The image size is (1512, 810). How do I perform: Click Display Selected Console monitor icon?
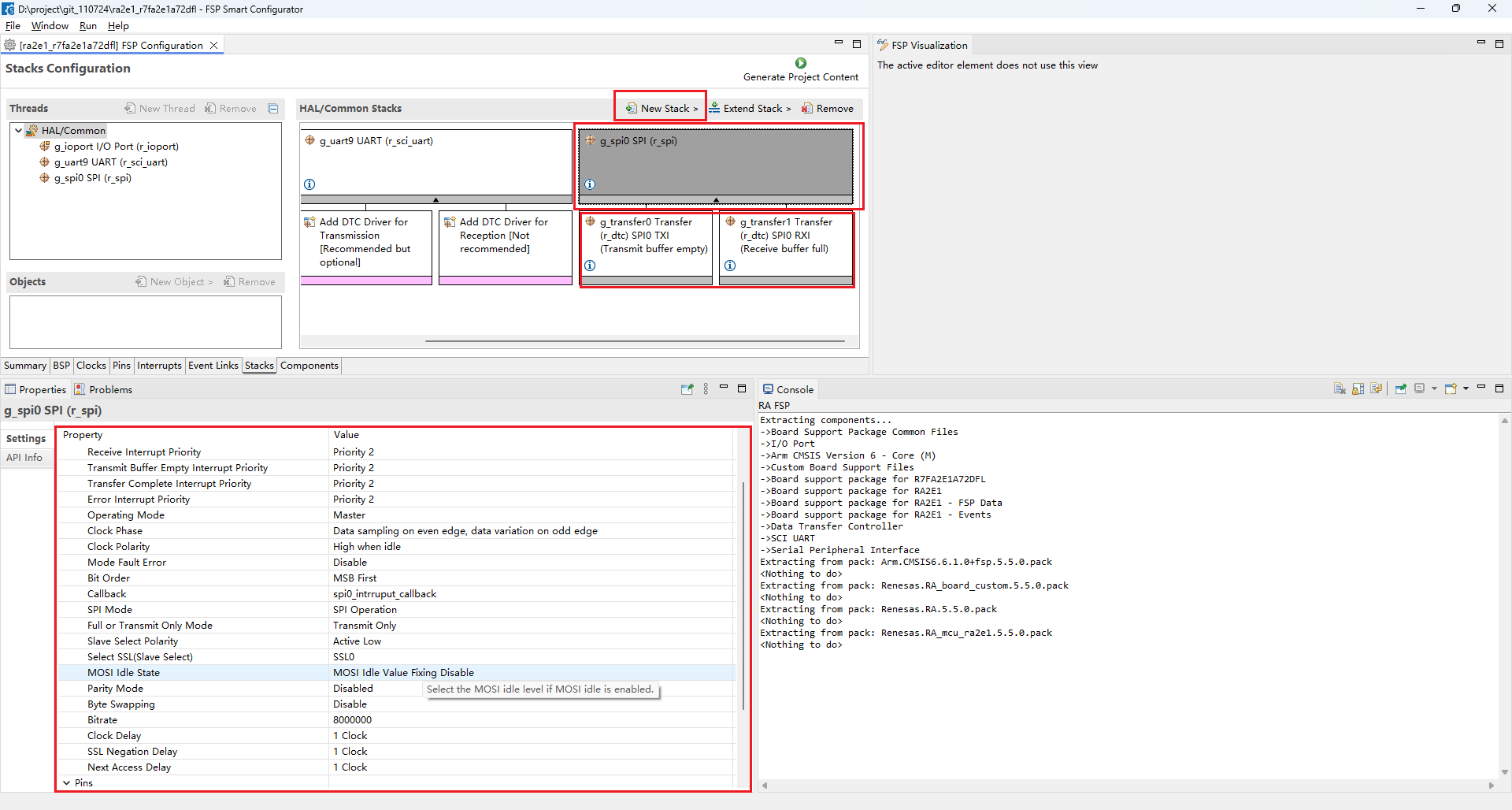1420,388
